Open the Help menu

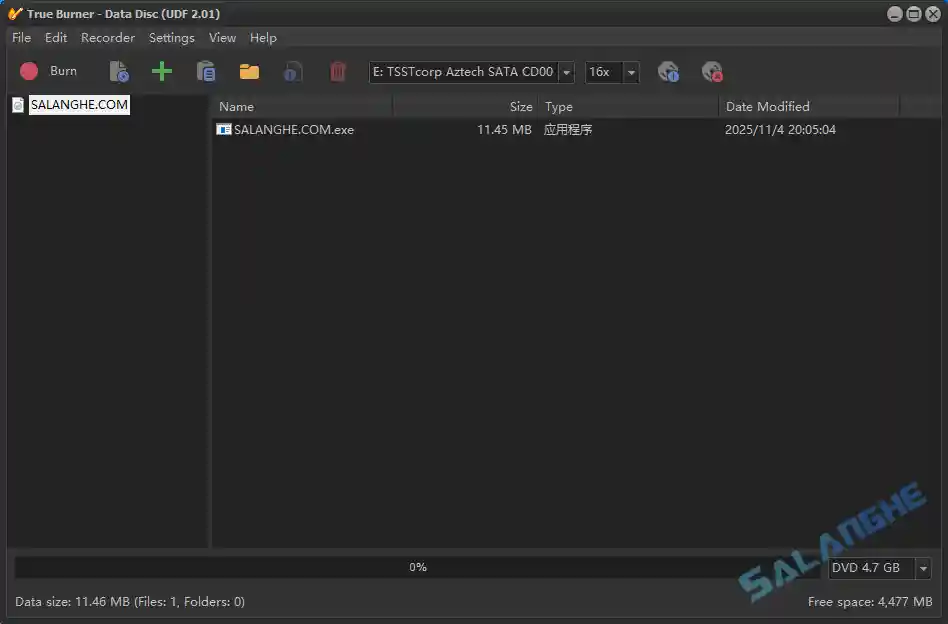tap(263, 37)
